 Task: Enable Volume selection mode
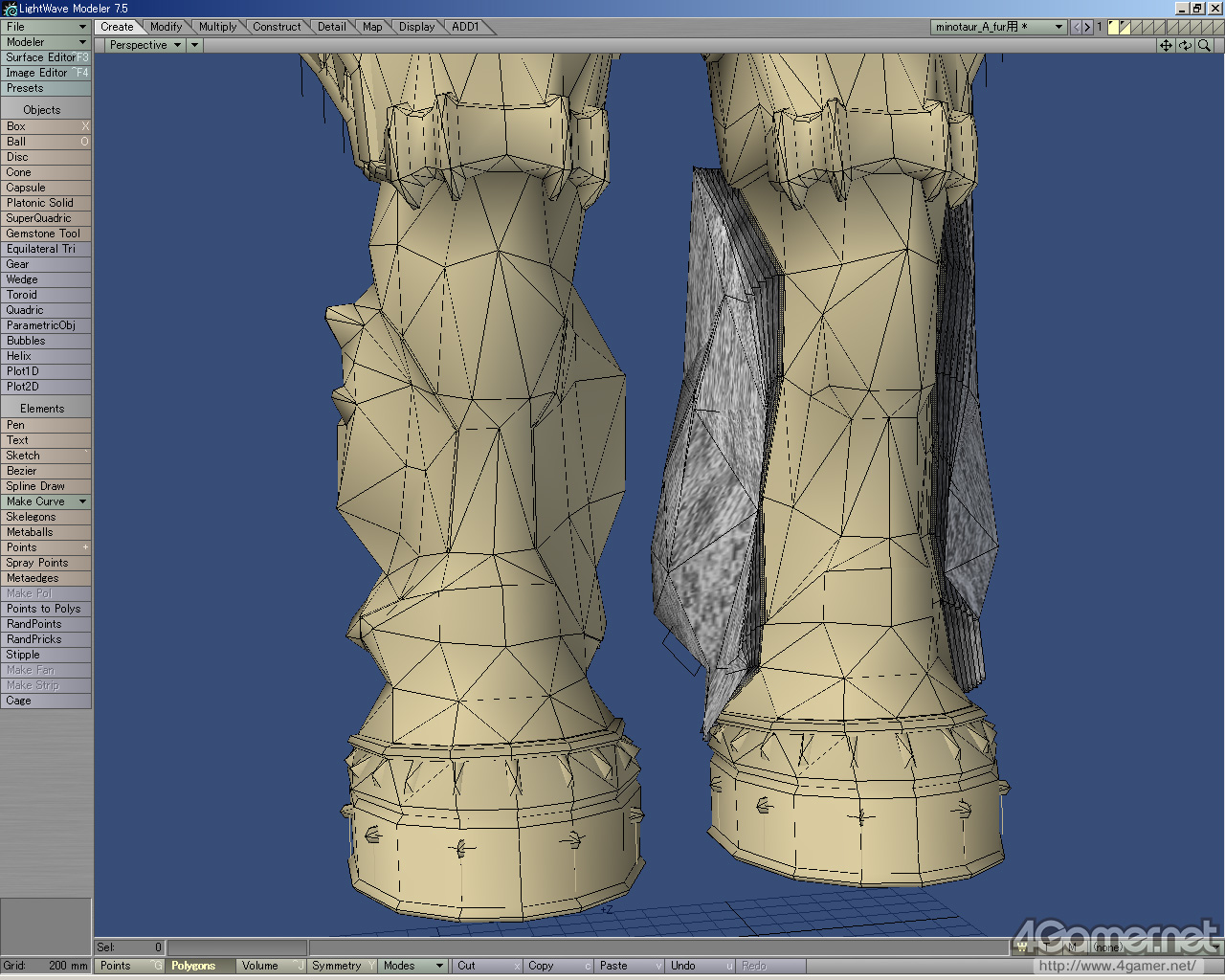(260, 966)
